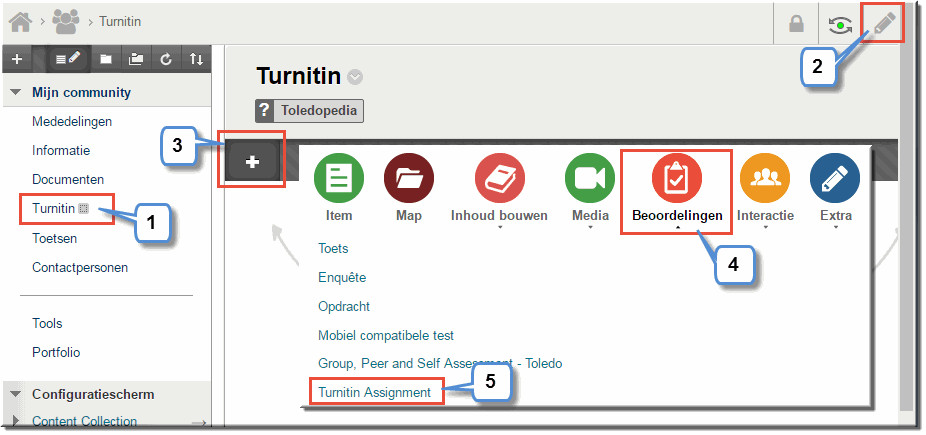This screenshot has width=926, height=435.
Task: Open the community people icon in breadcrumb
Action: tap(66, 21)
